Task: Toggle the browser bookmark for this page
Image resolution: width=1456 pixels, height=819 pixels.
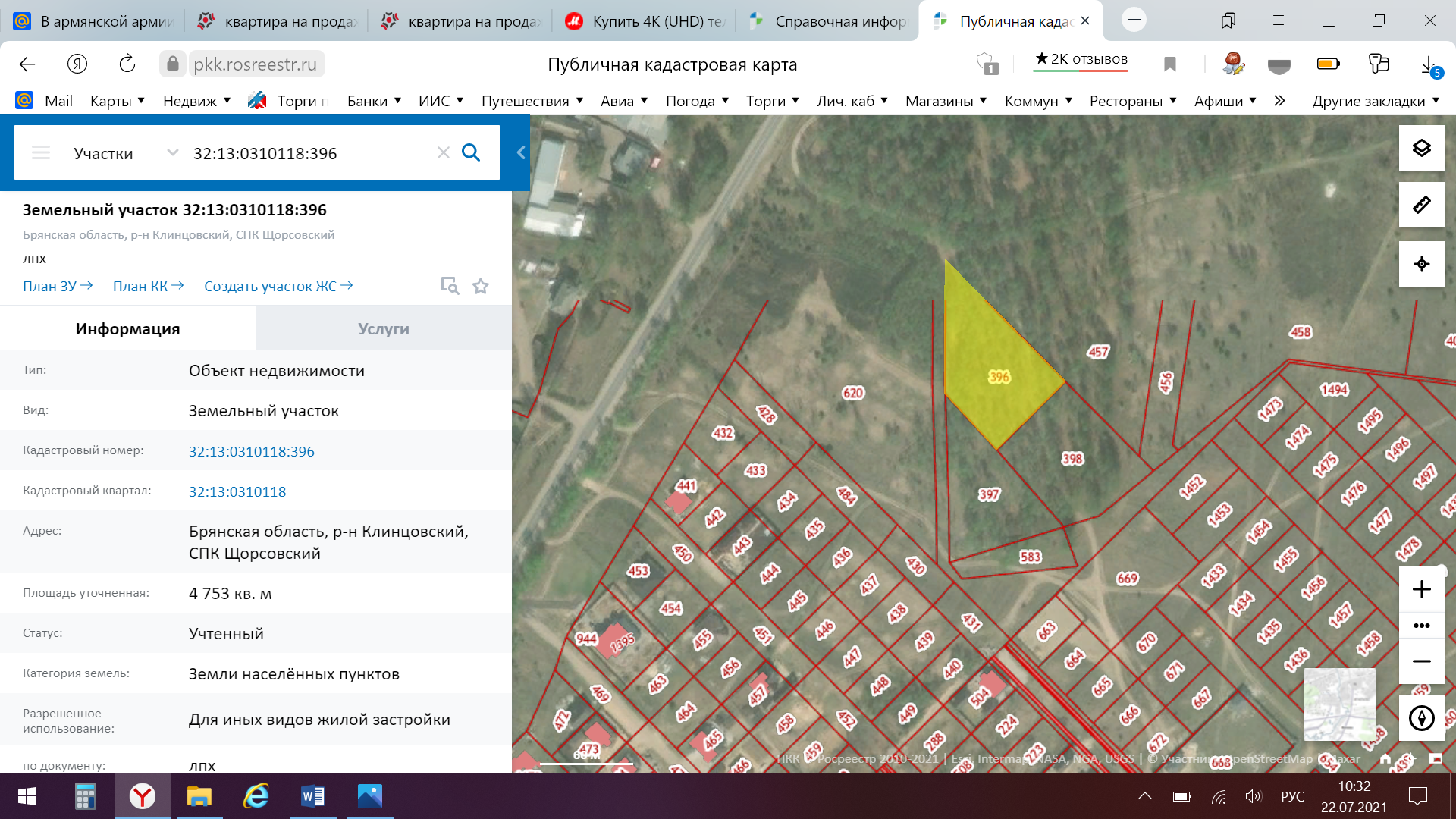Action: point(1169,64)
